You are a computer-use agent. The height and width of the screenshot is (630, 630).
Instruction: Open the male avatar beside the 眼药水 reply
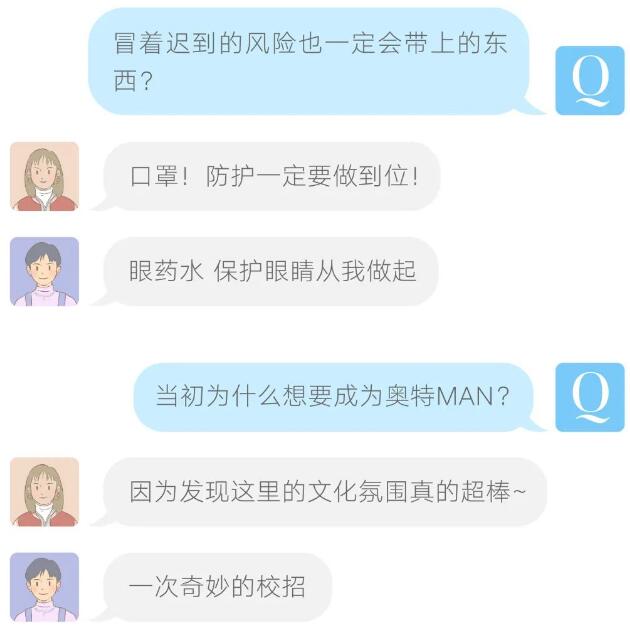pyautogui.click(x=44, y=272)
